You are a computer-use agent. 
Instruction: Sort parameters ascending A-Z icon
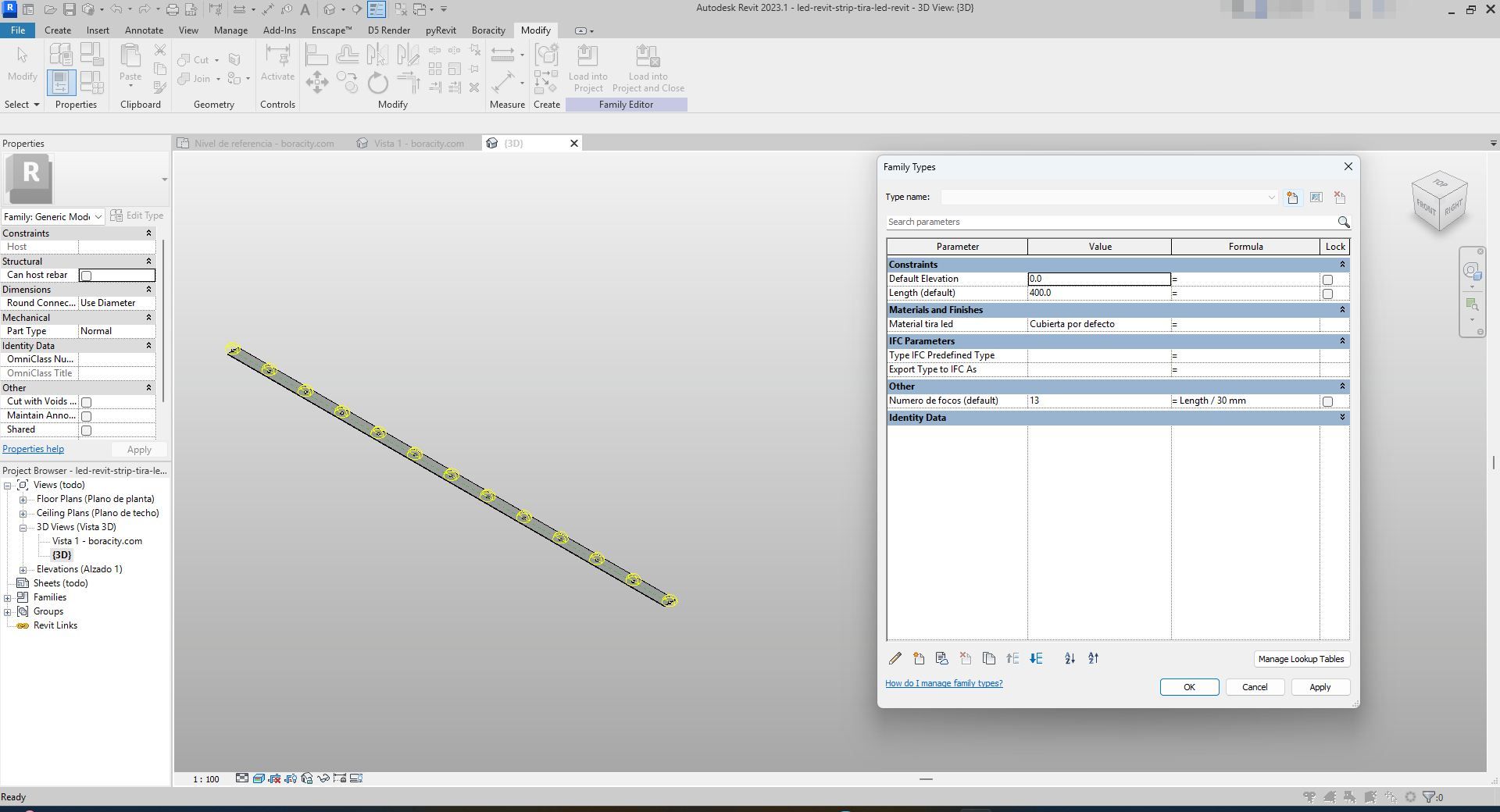coord(1070,659)
